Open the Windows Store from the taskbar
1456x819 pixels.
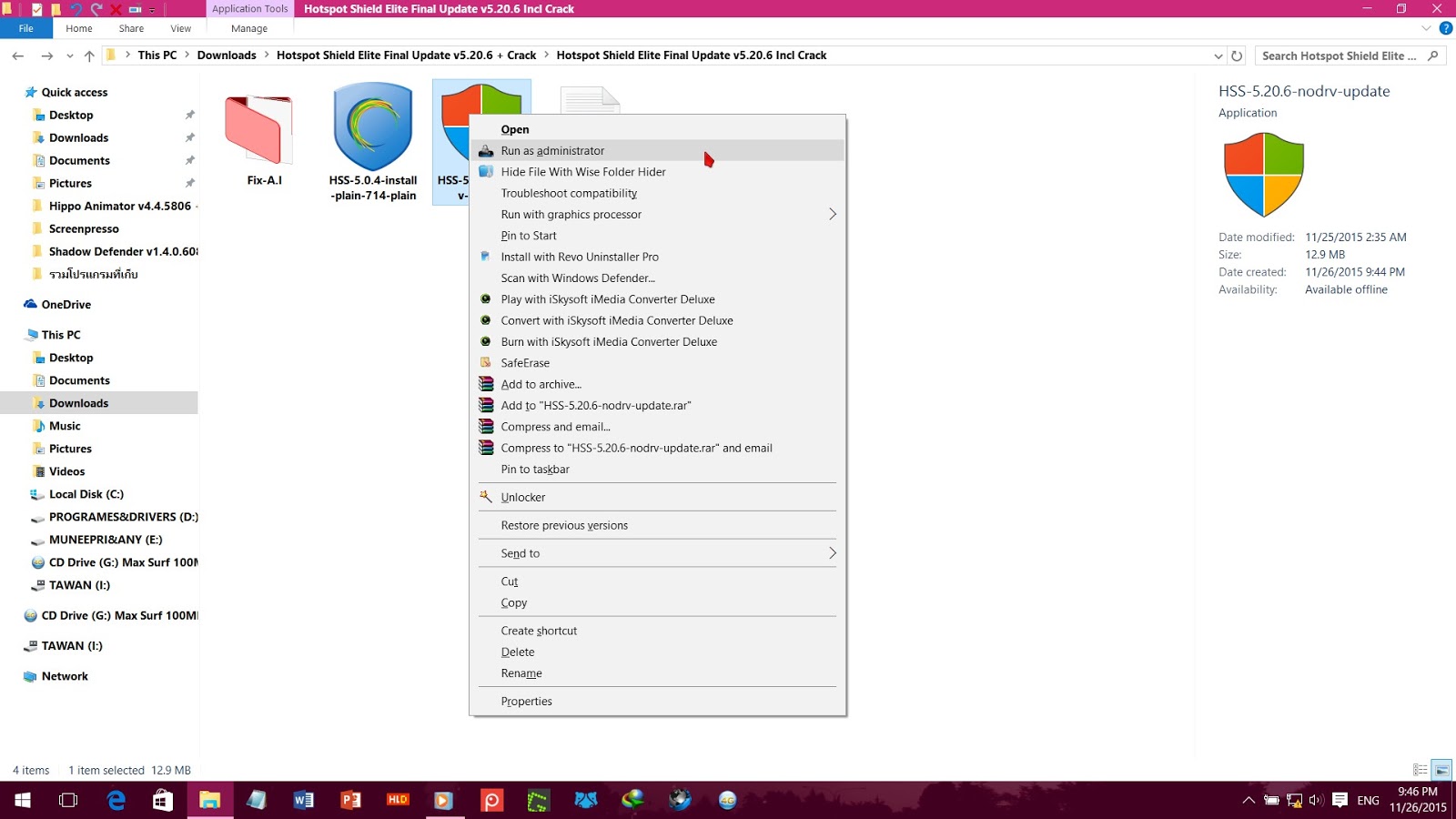tap(163, 800)
